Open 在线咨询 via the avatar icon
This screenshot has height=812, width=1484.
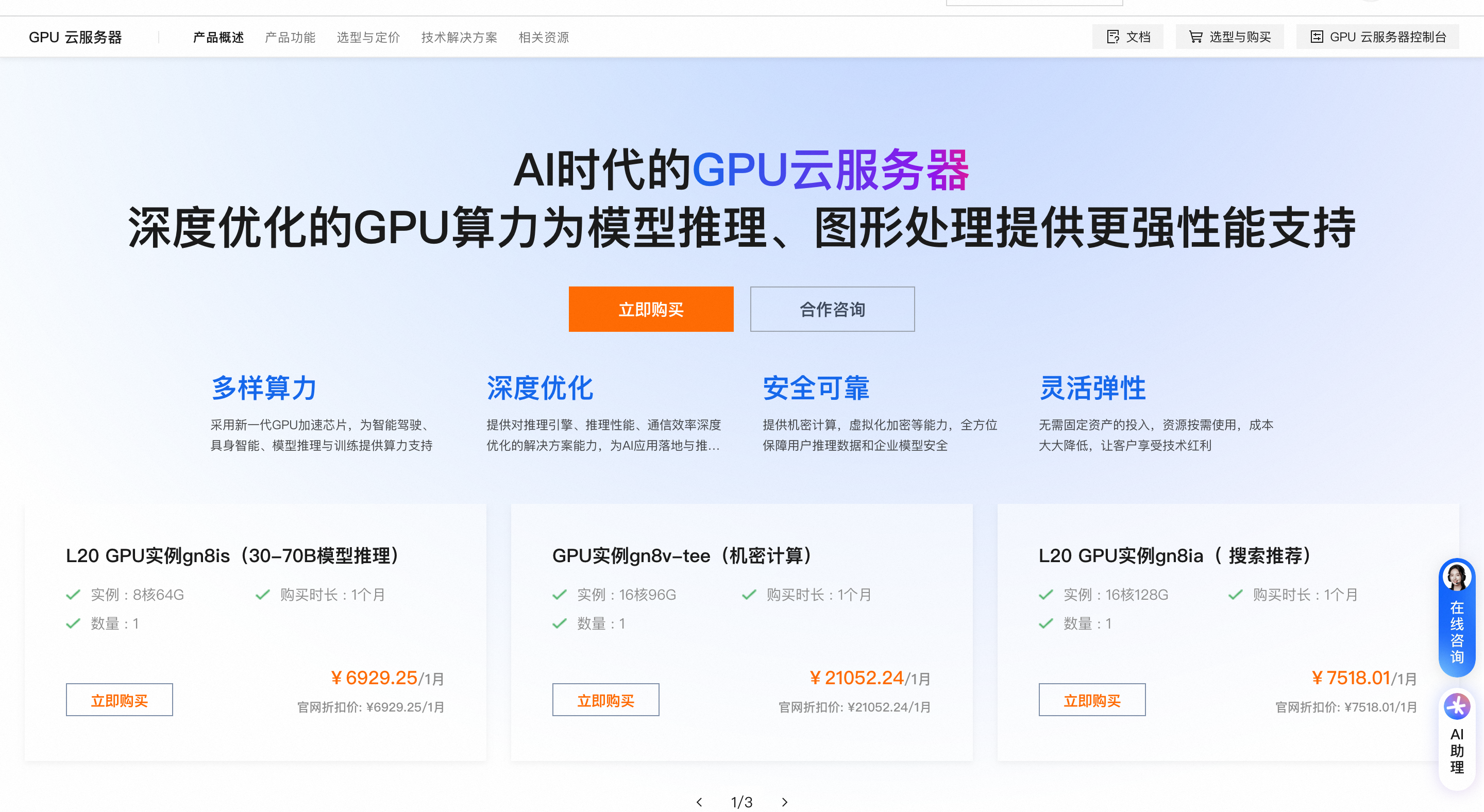click(x=1456, y=577)
